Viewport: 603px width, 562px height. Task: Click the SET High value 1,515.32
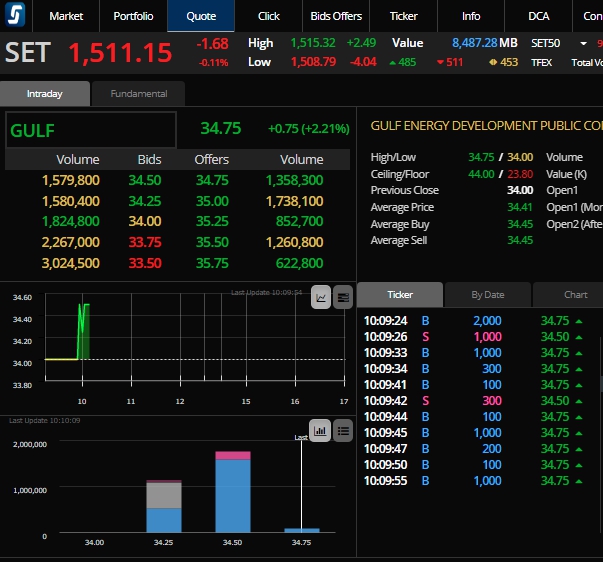pos(313,43)
